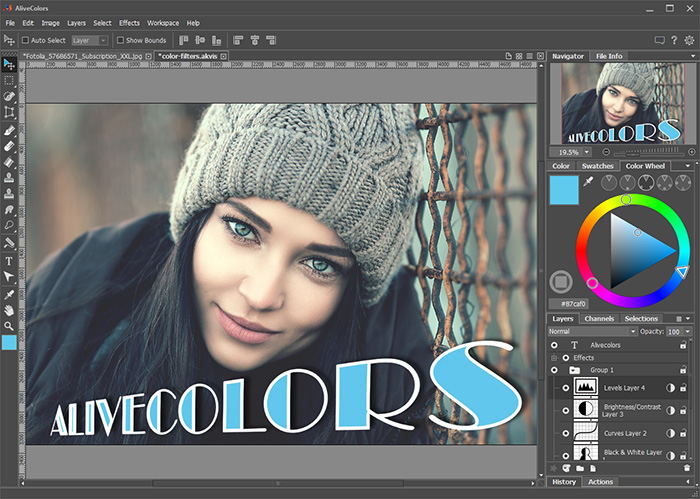Click the foreground color swatch in left toolbar
Viewport: 700px width, 499px height.
pos(9,342)
